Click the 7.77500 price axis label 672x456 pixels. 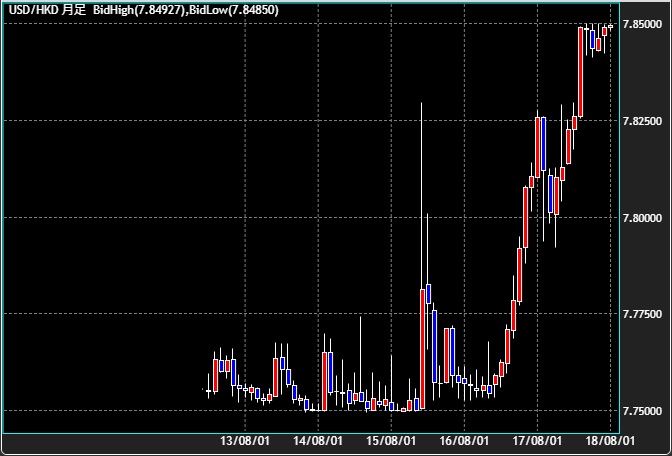tap(642, 315)
